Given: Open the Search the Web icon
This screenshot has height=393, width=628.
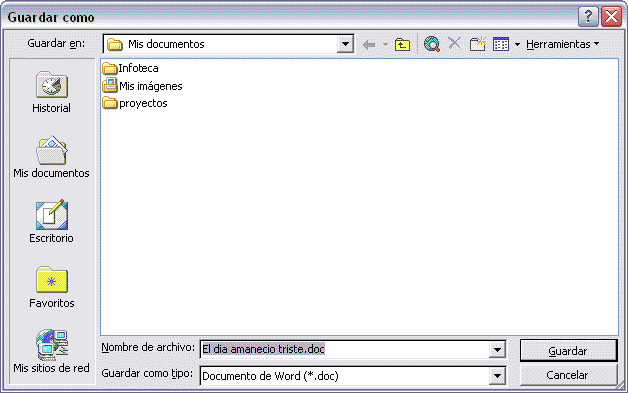Looking at the screenshot, I should tap(432, 44).
